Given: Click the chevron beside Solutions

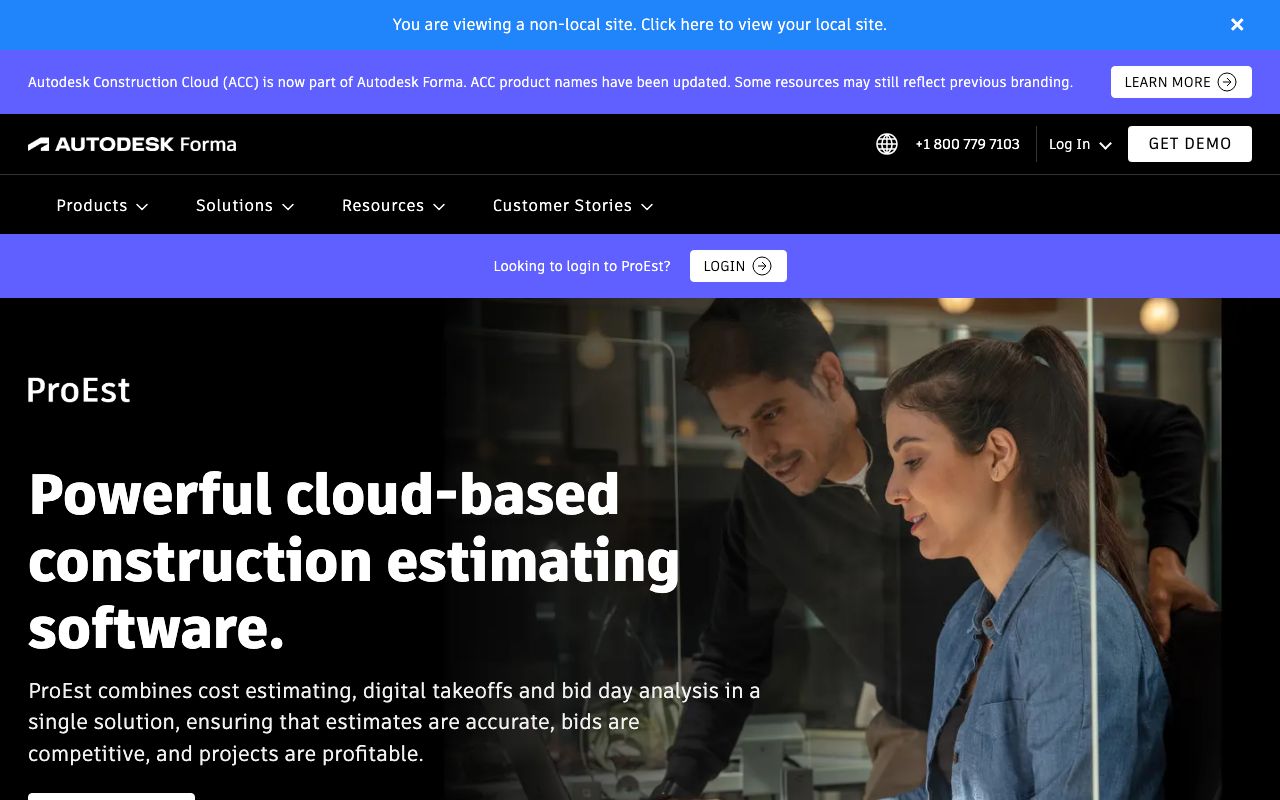Looking at the screenshot, I should [x=288, y=206].
